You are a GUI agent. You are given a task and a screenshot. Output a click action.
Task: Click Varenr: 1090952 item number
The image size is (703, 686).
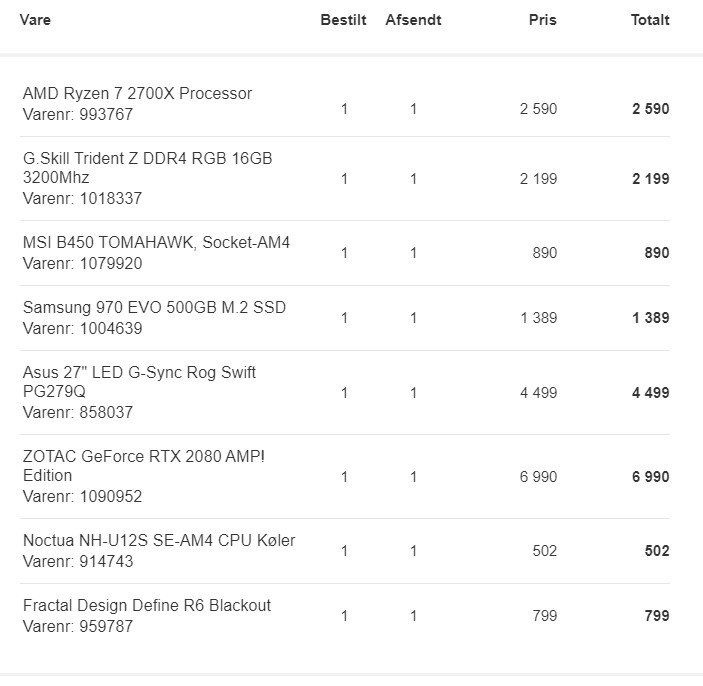click(x=82, y=496)
